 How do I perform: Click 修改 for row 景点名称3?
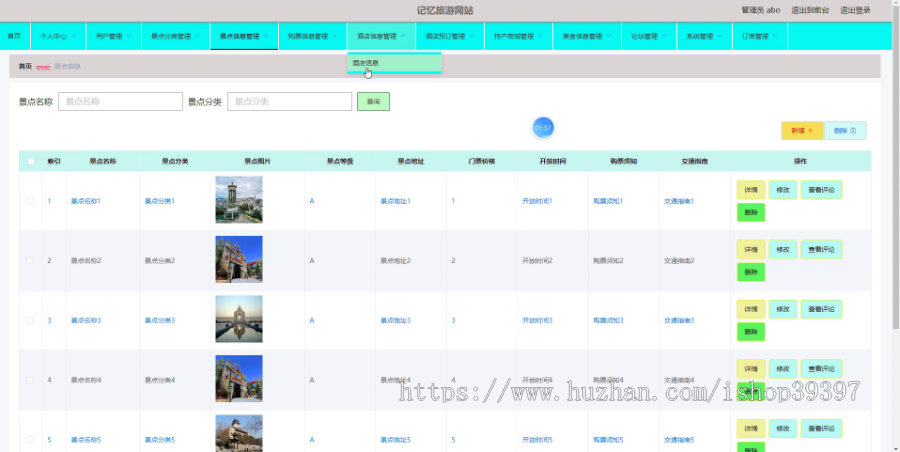pos(783,309)
